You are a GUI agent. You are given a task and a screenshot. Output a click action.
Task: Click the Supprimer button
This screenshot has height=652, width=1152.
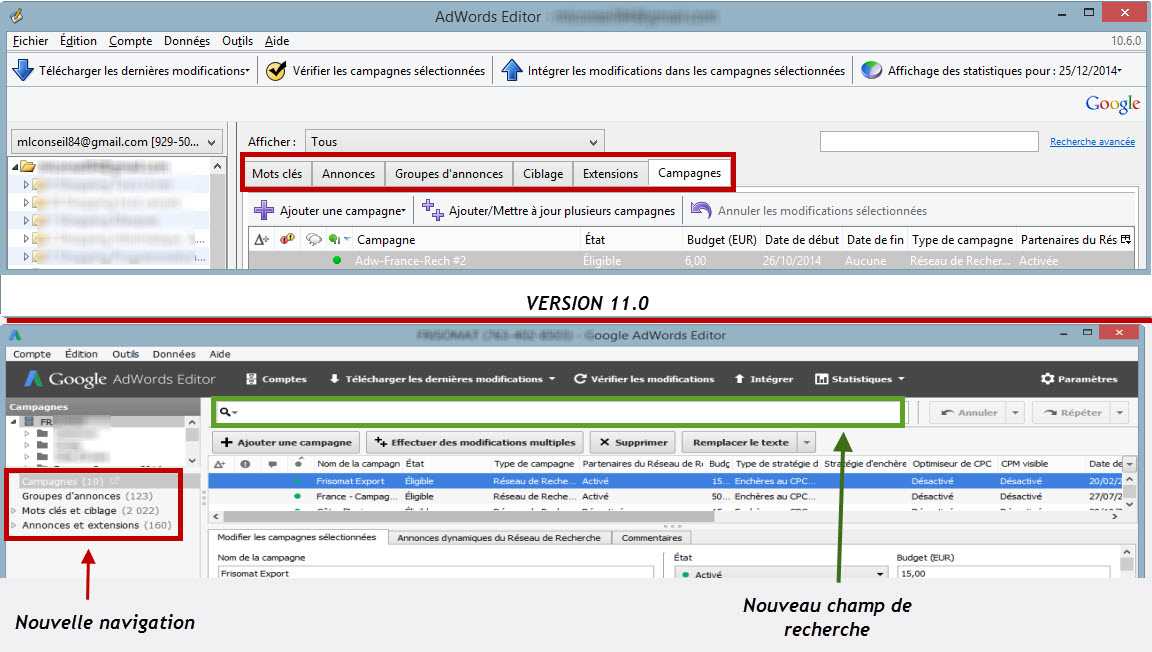coord(633,442)
